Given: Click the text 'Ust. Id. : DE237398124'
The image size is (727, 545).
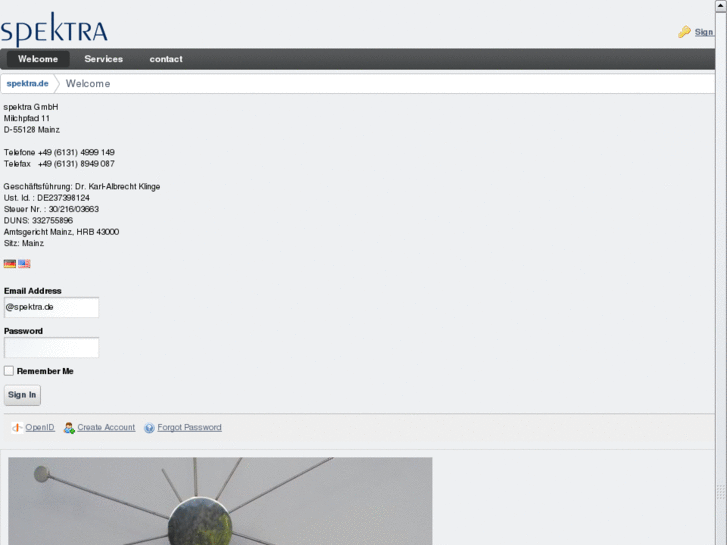Looking at the screenshot, I should 46,198.
